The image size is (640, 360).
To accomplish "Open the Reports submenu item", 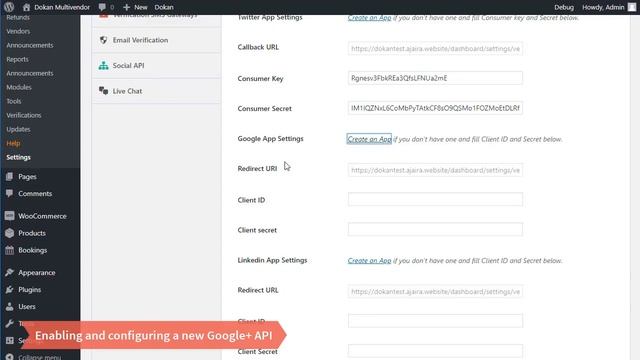I will (17, 59).
